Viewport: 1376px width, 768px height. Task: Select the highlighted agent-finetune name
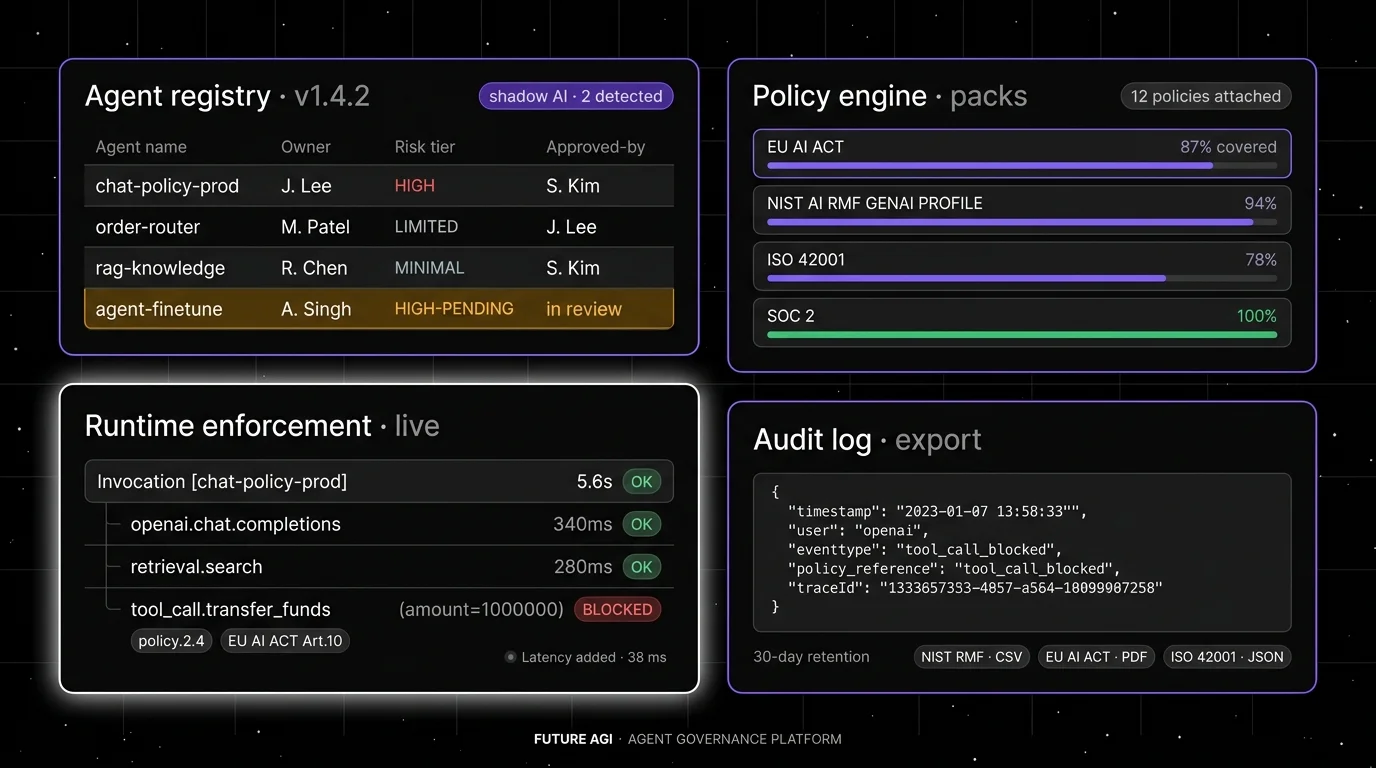(x=159, y=309)
